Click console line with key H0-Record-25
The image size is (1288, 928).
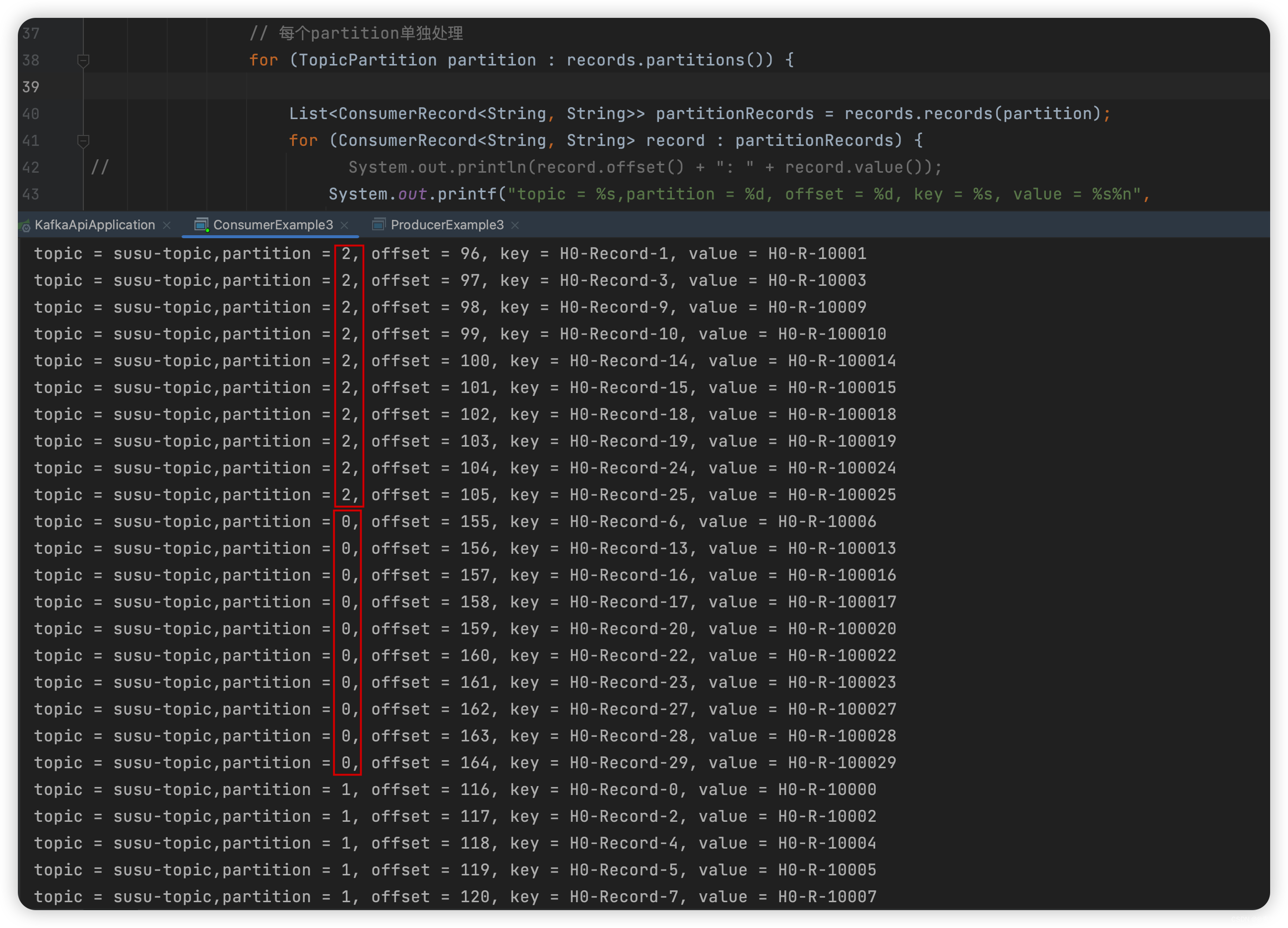[465, 495]
